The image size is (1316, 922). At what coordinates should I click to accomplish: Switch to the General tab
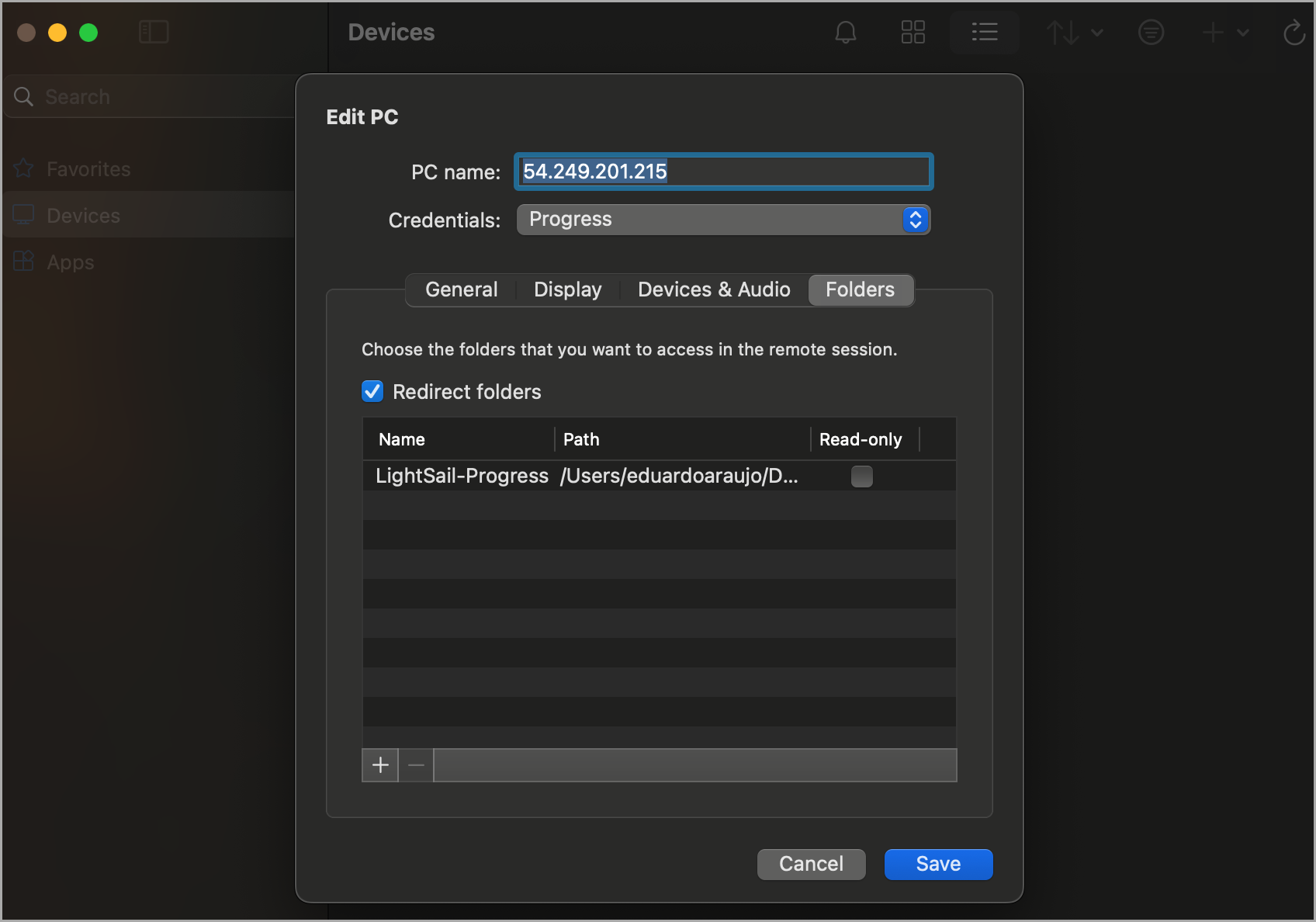[x=462, y=289]
